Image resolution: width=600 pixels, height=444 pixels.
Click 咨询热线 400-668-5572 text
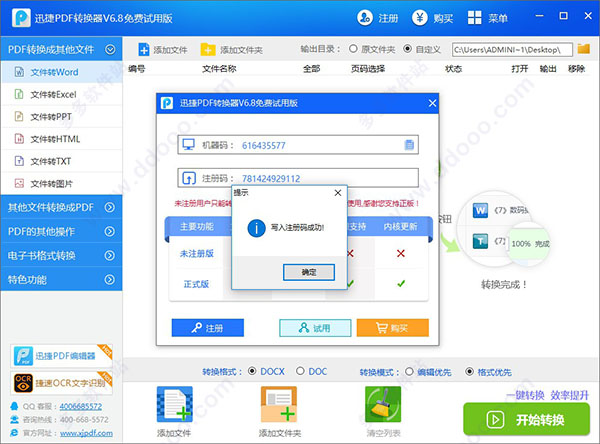coord(65,420)
